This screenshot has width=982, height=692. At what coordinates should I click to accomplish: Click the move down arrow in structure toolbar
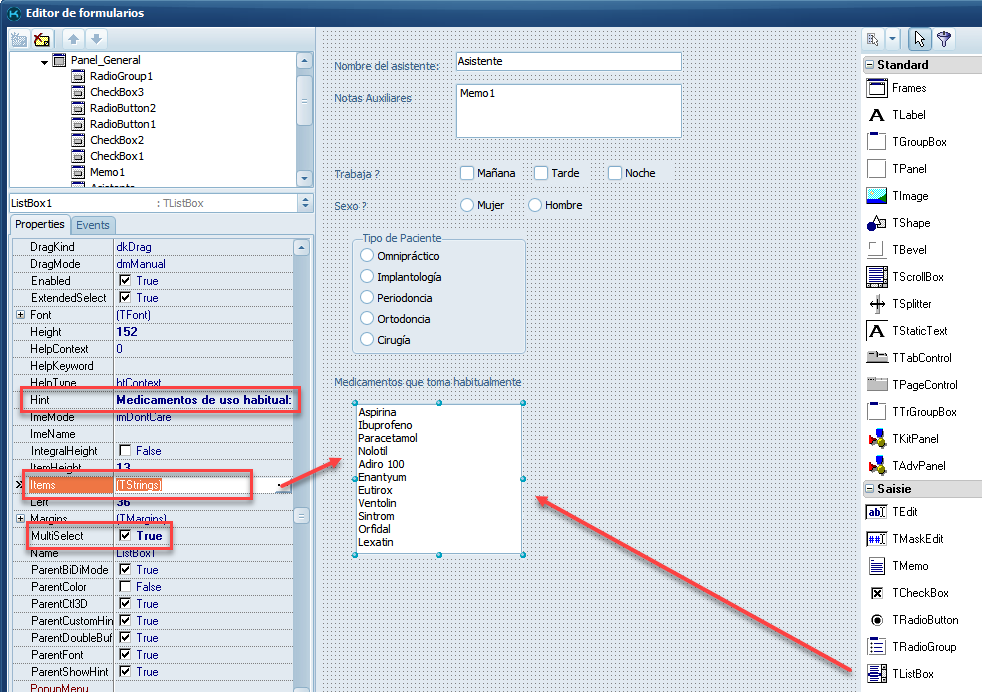tap(95, 39)
